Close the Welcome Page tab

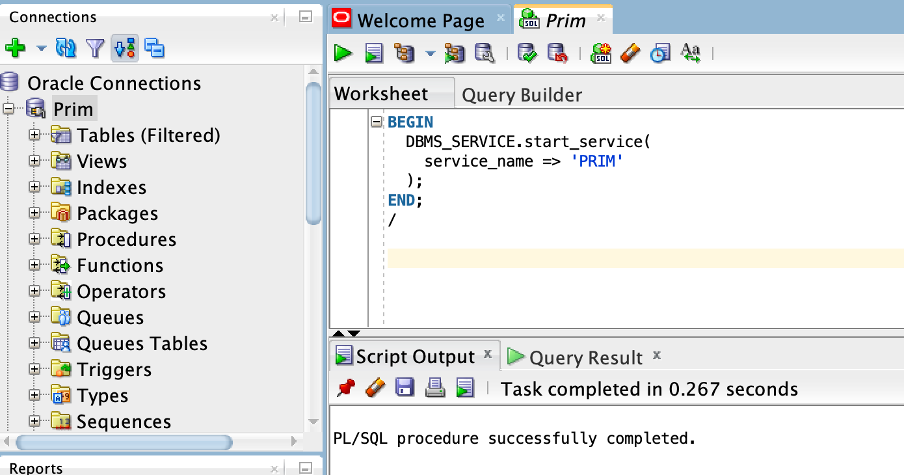coord(500,18)
